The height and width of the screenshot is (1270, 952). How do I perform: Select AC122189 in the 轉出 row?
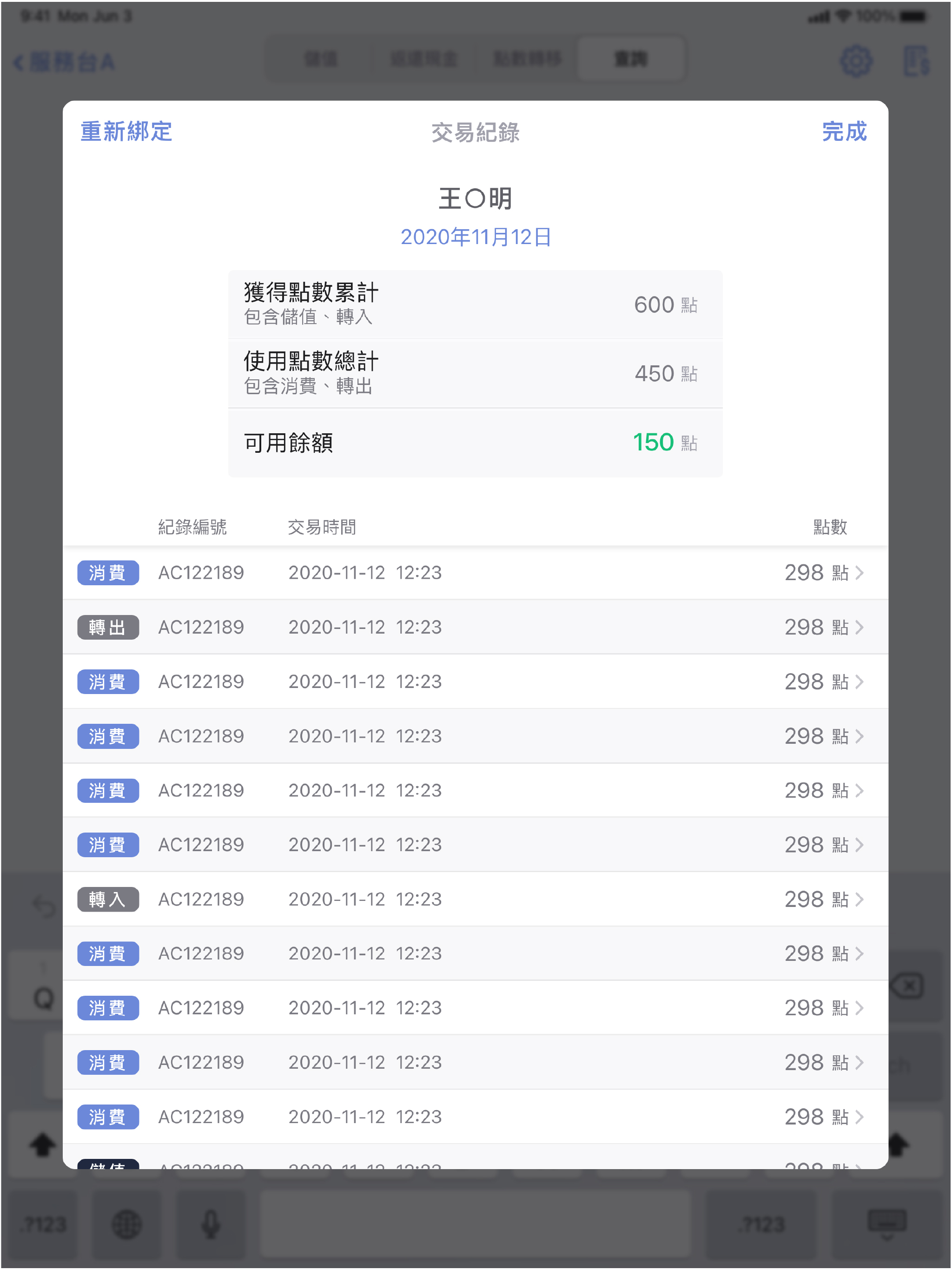tap(201, 627)
